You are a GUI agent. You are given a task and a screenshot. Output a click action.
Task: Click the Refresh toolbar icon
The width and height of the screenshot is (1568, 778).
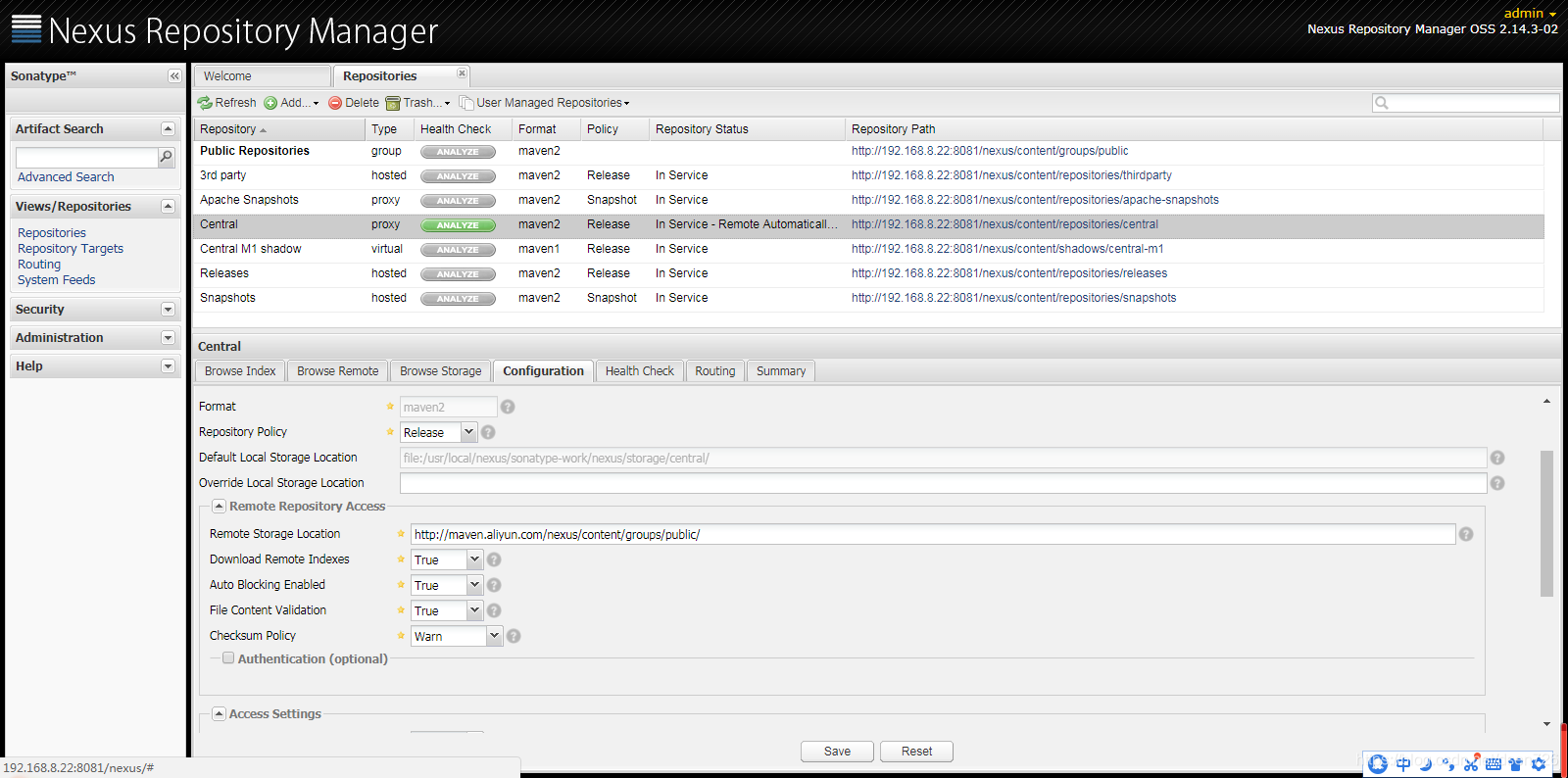click(205, 103)
